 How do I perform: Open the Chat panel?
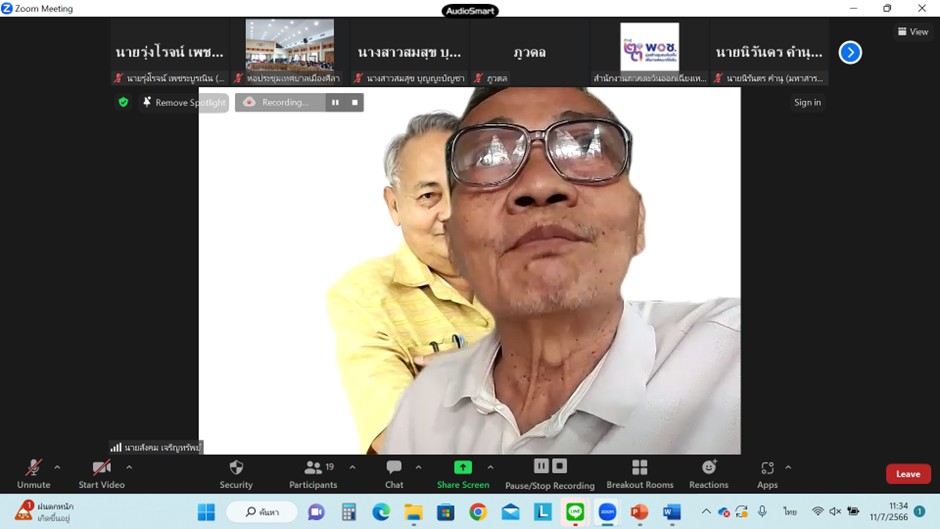click(x=394, y=473)
